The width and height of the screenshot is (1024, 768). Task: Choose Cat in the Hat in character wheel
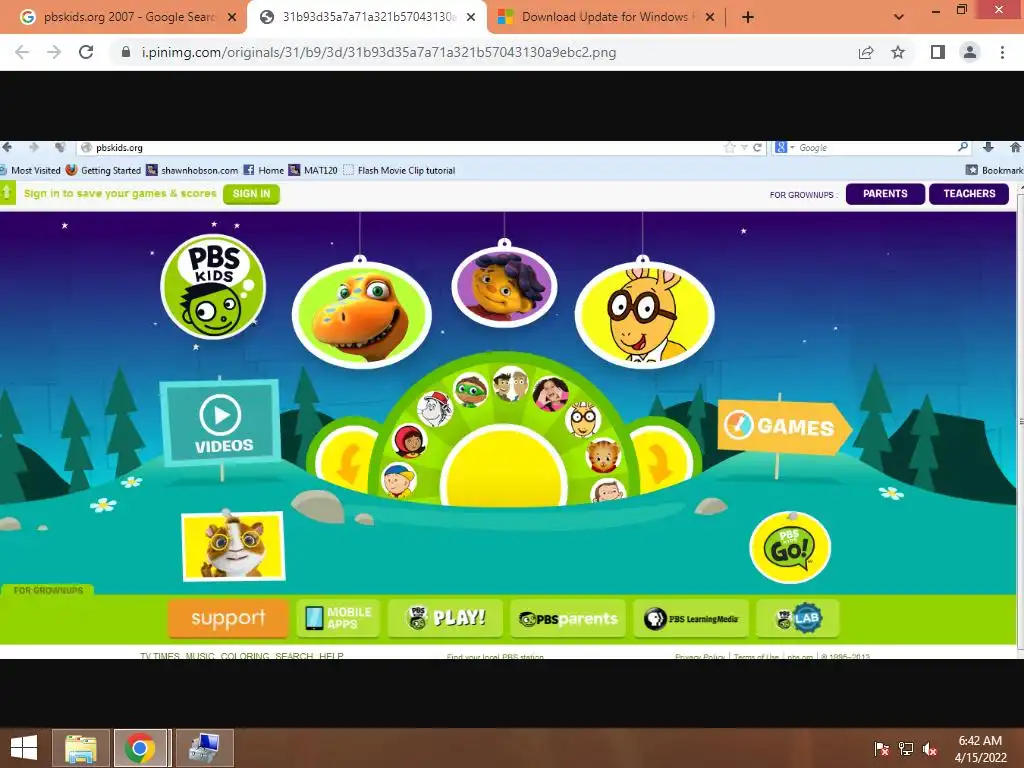coord(434,409)
